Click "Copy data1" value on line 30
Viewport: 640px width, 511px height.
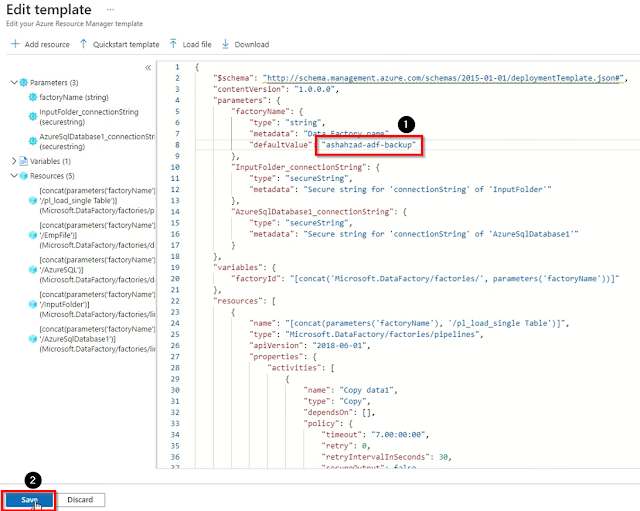pyautogui.click(x=367, y=390)
